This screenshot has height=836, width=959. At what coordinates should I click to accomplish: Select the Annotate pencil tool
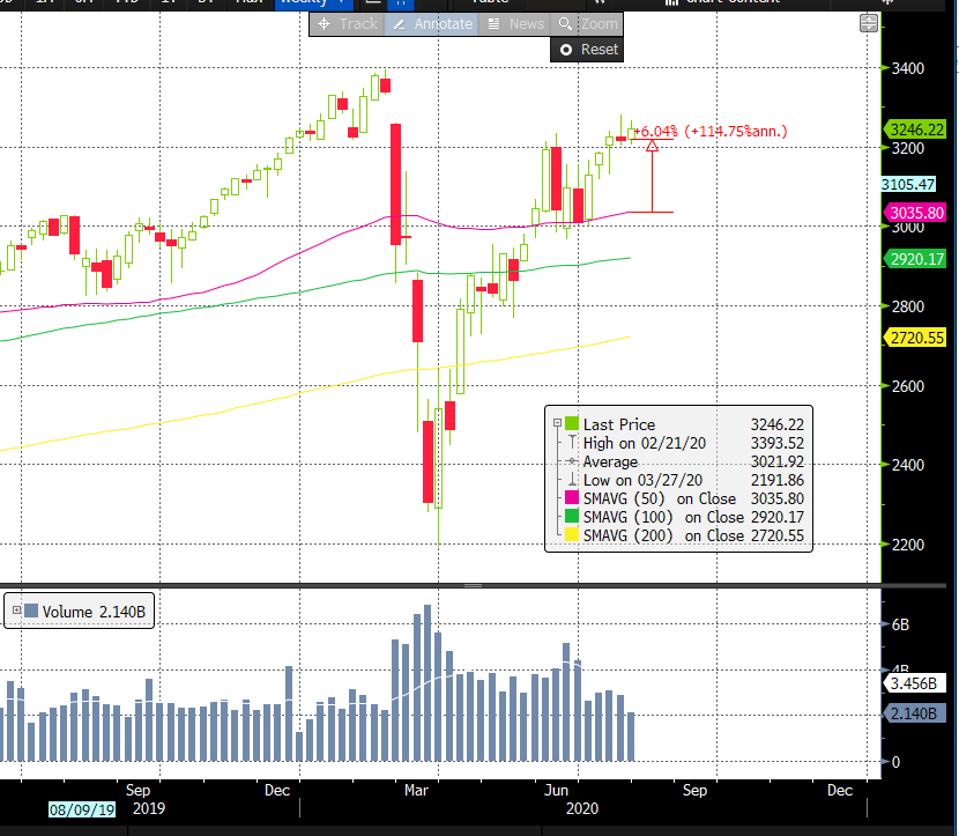point(432,24)
